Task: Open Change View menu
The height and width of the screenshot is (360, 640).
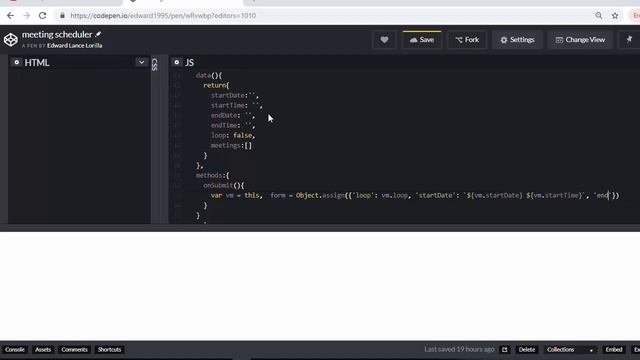Action: pyautogui.click(x=580, y=40)
